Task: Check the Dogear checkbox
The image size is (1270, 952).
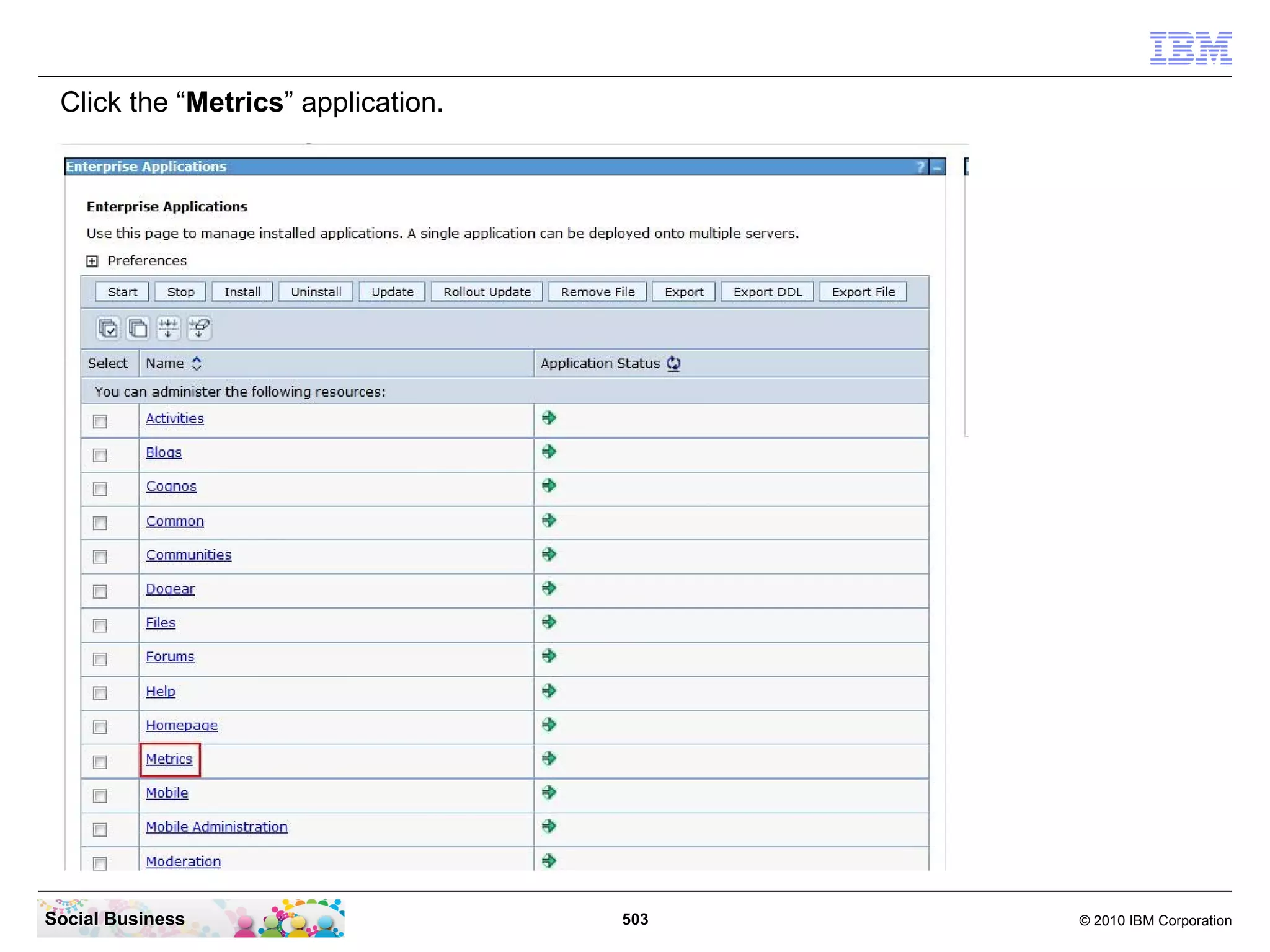Action: coord(100,592)
